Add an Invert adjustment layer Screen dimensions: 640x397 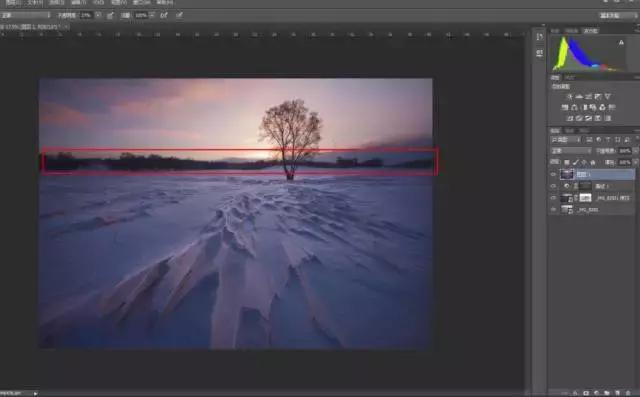pyautogui.click(x=569, y=118)
